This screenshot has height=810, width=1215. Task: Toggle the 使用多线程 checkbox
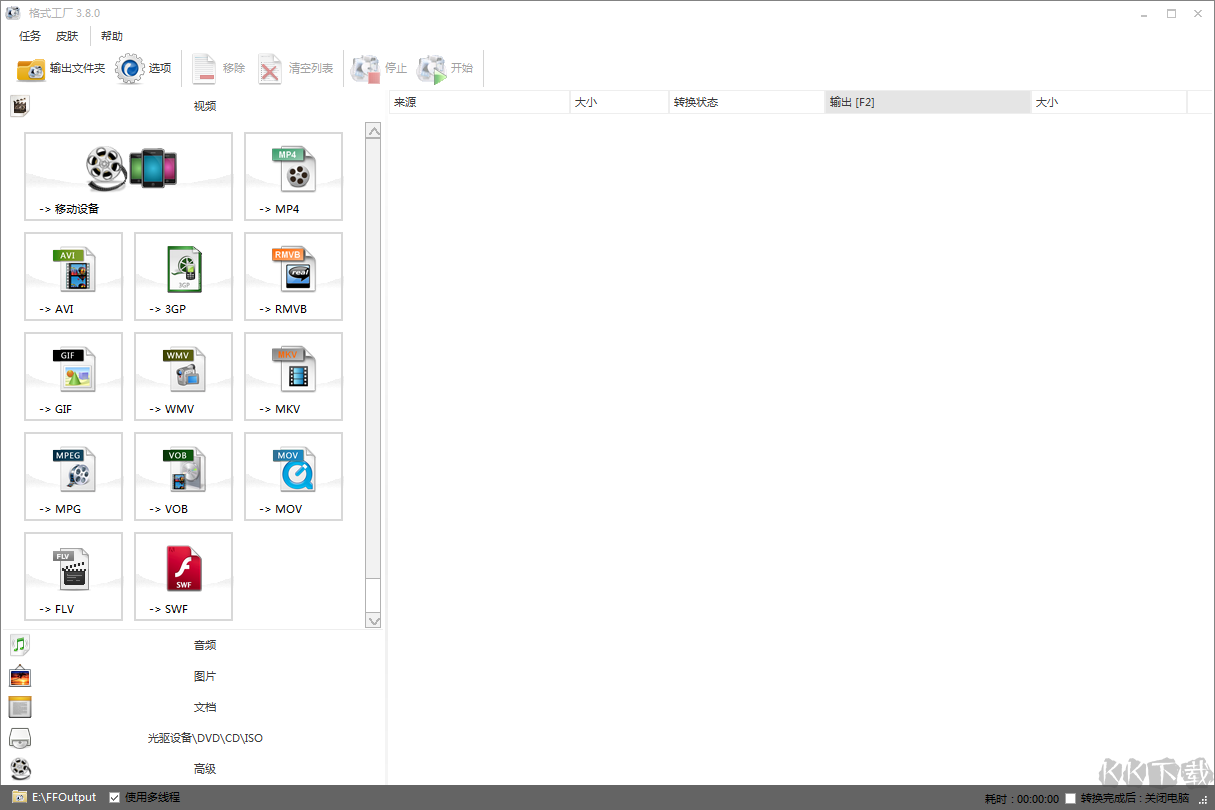pyautogui.click(x=115, y=797)
